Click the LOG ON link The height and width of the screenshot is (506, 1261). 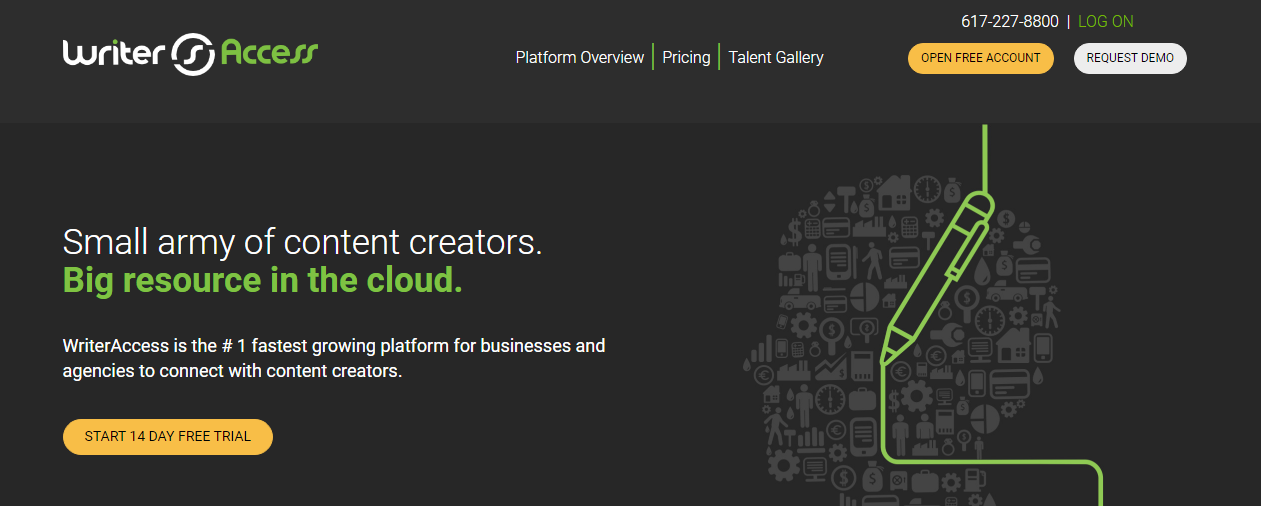click(1105, 21)
